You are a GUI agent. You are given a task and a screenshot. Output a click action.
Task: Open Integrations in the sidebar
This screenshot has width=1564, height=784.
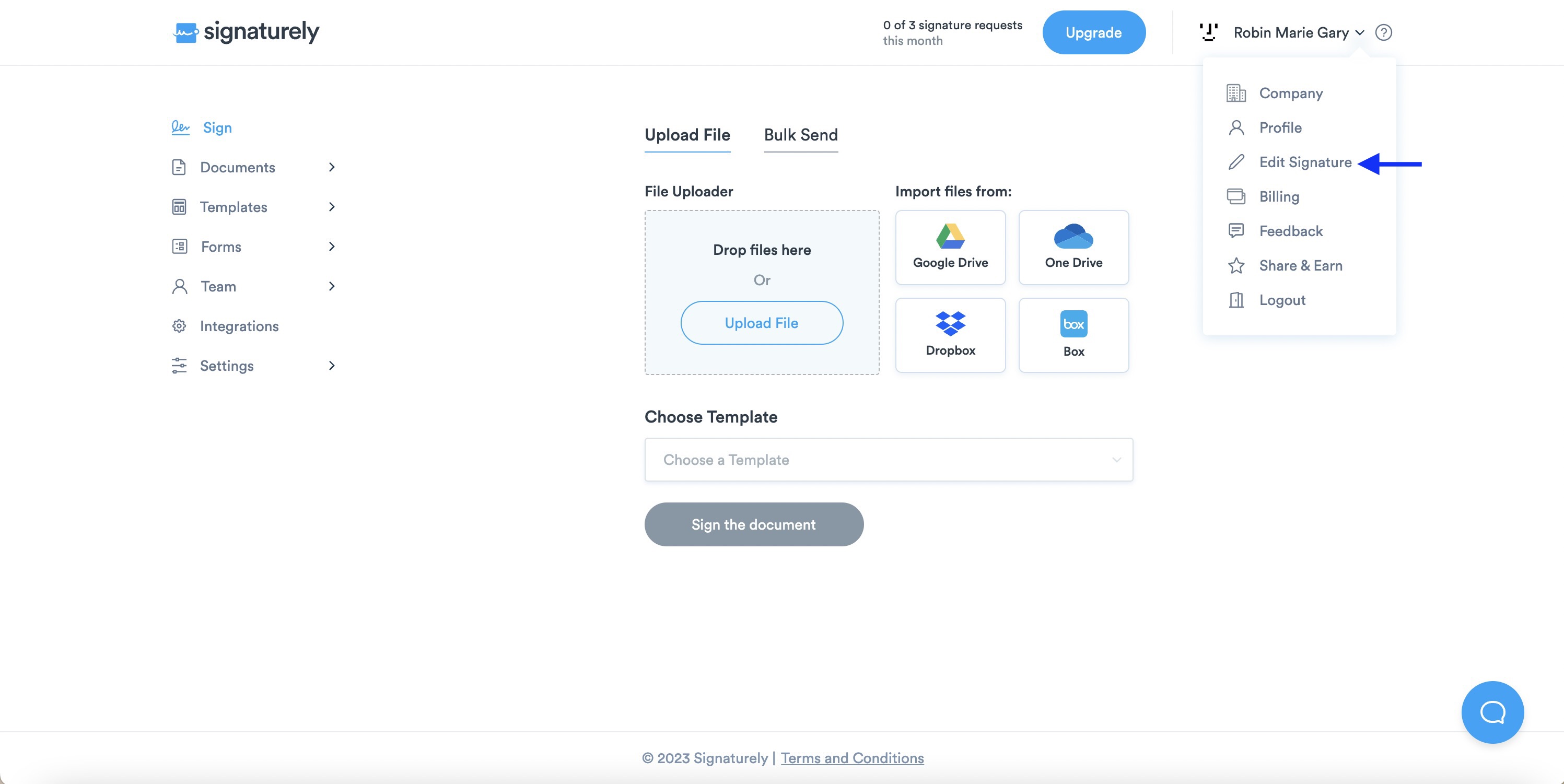(239, 326)
